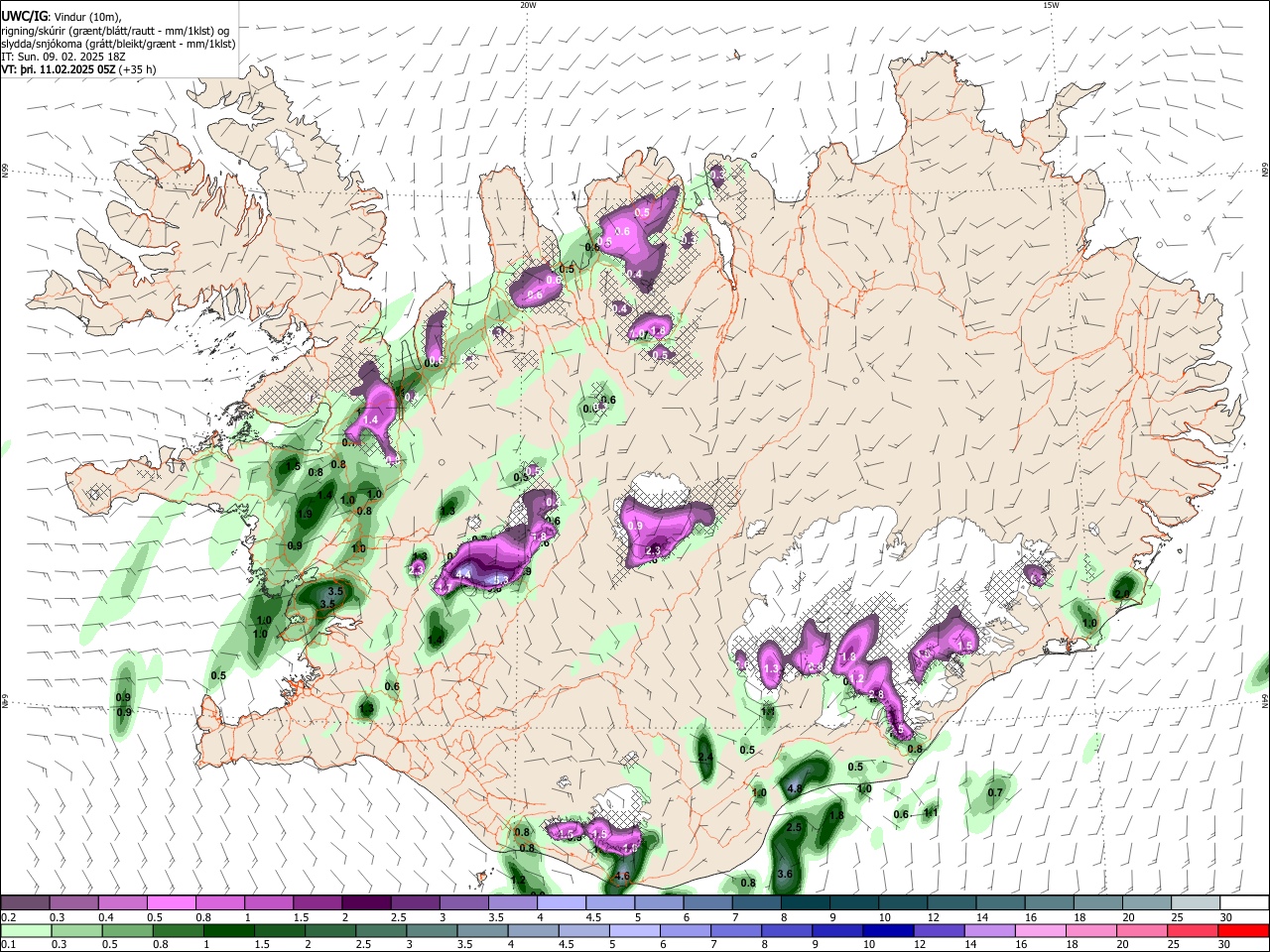Viewport: 1270px width, 952px height.
Task: Click the '0.2' label in the snow legend
Action: (x=8, y=917)
